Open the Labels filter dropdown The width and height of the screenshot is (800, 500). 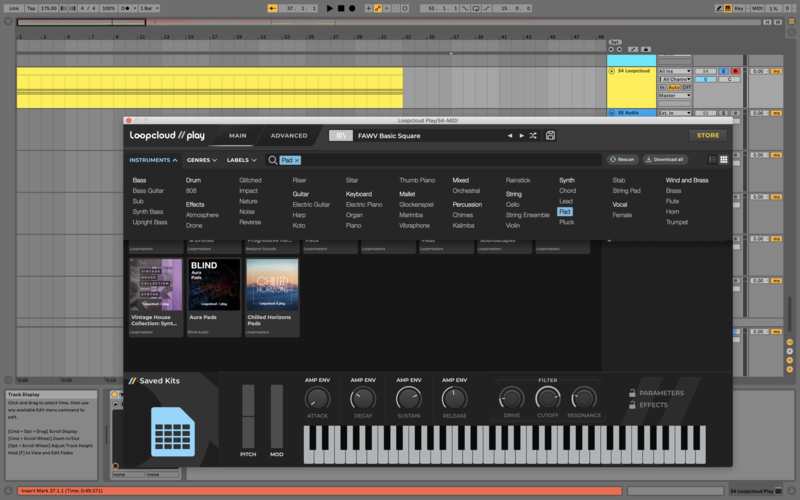(241, 160)
